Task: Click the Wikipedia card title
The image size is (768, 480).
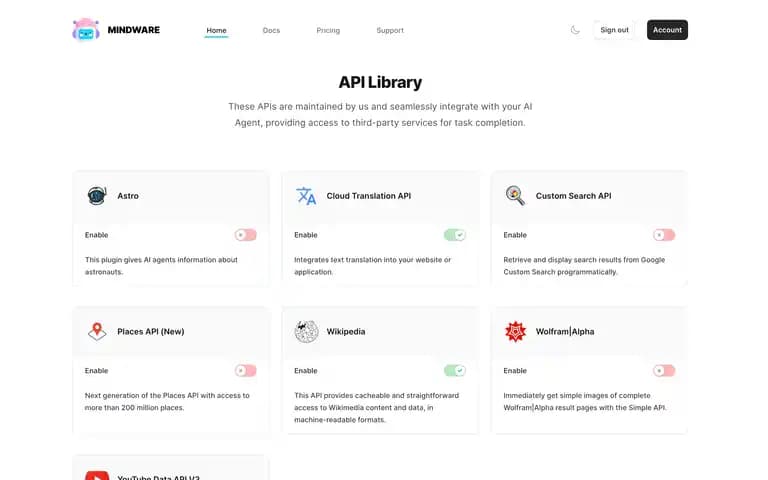Action: 346,332
